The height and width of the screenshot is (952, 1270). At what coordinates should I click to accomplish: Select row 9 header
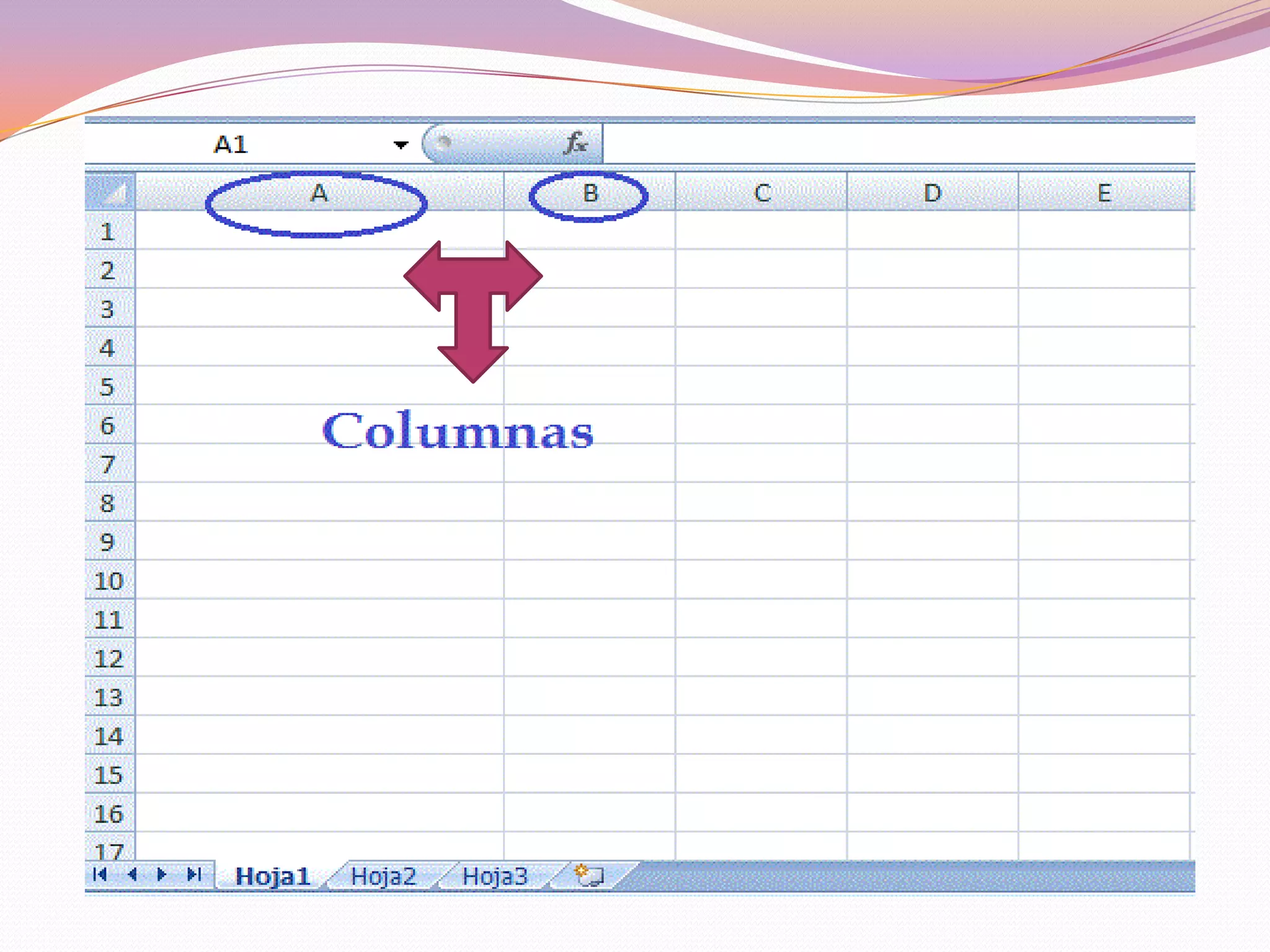pos(109,541)
